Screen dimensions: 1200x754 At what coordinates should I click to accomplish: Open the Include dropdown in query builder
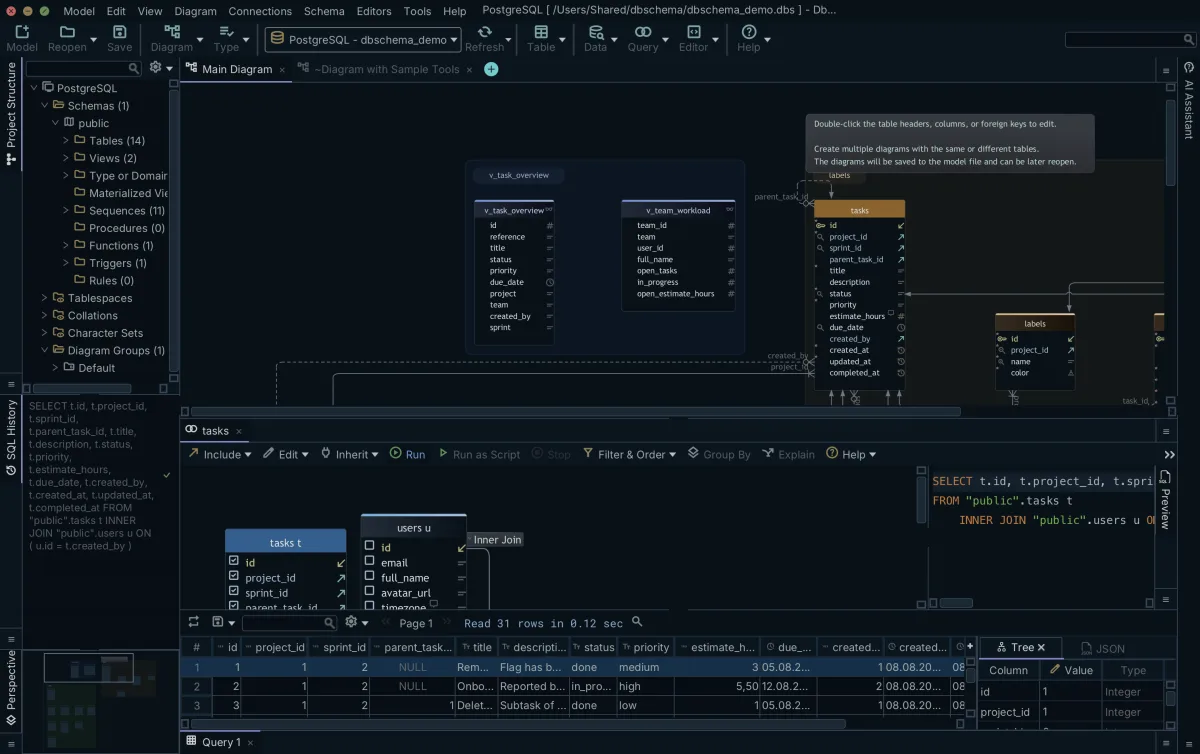click(x=219, y=454)
